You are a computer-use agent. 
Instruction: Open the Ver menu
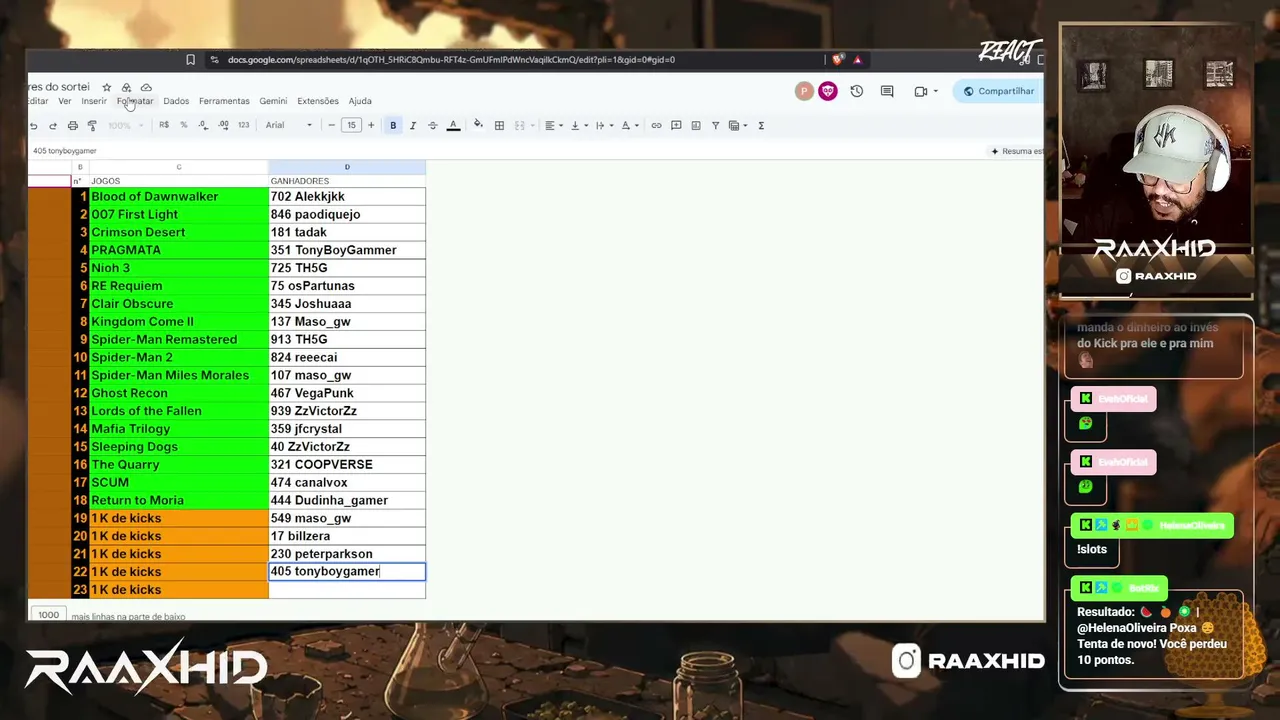point(65,101)
